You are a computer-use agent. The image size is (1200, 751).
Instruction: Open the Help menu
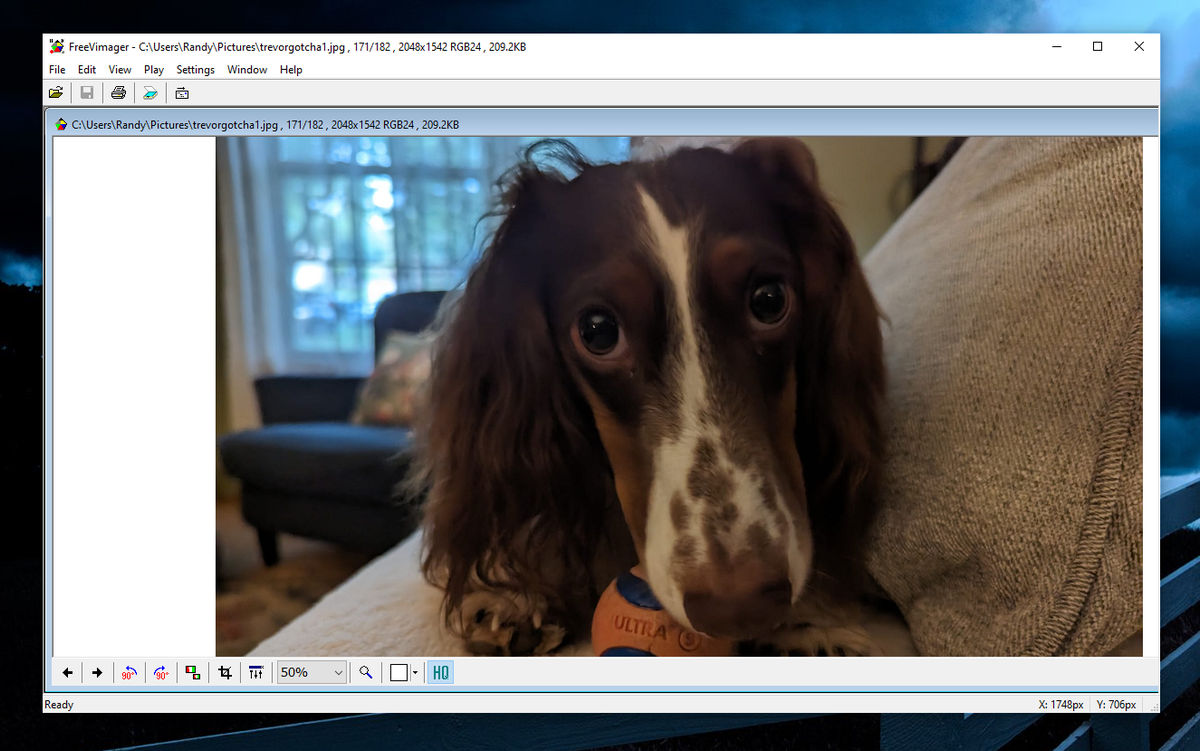291,70
